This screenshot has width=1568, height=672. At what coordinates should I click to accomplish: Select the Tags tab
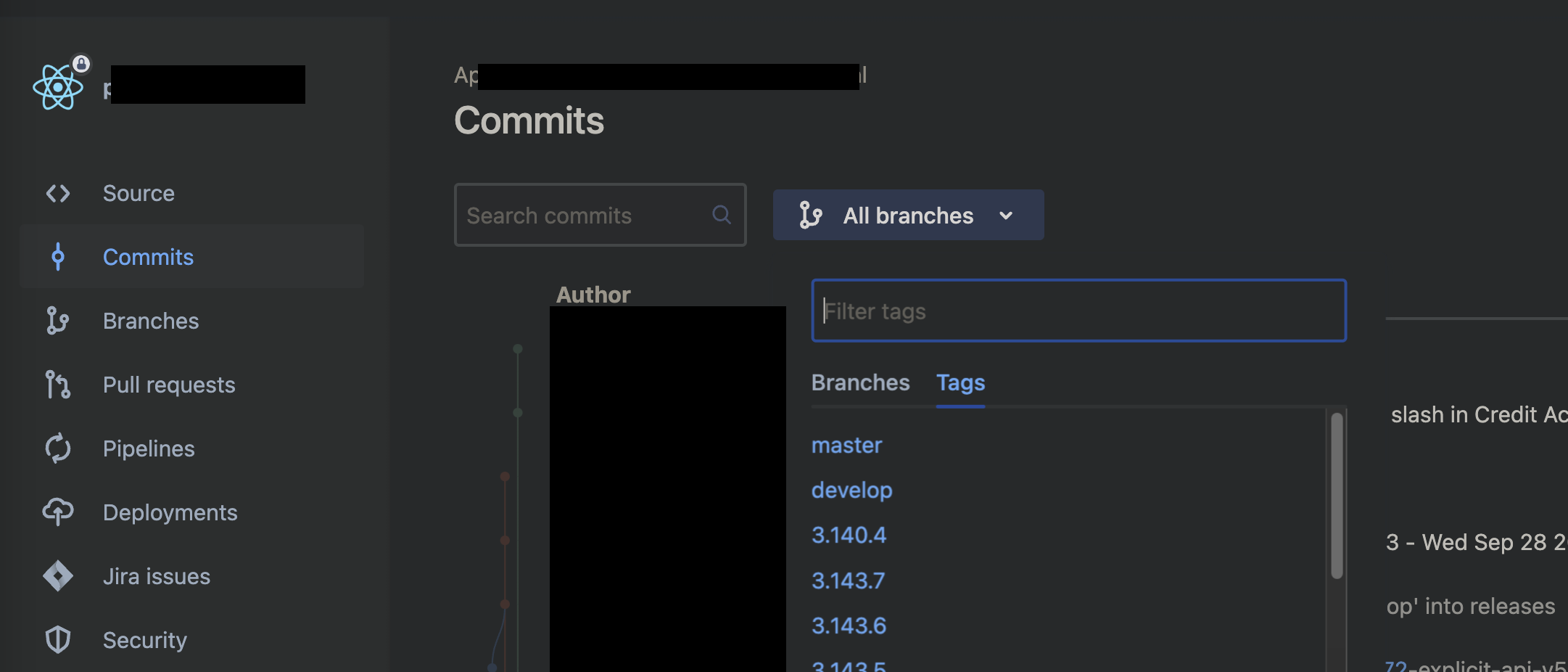click(960, 382)
